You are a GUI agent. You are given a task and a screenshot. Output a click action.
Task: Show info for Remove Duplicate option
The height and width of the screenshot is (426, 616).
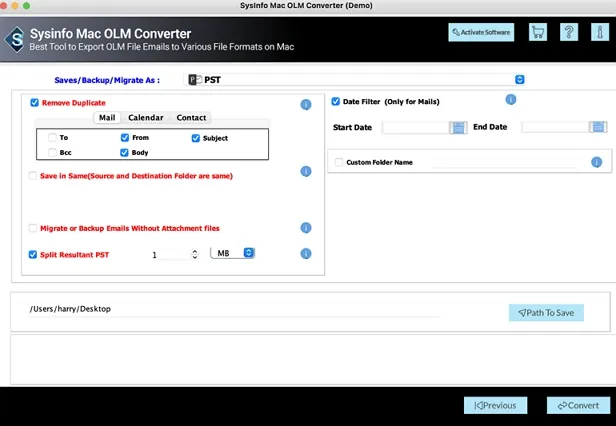(x=306, y=105)
